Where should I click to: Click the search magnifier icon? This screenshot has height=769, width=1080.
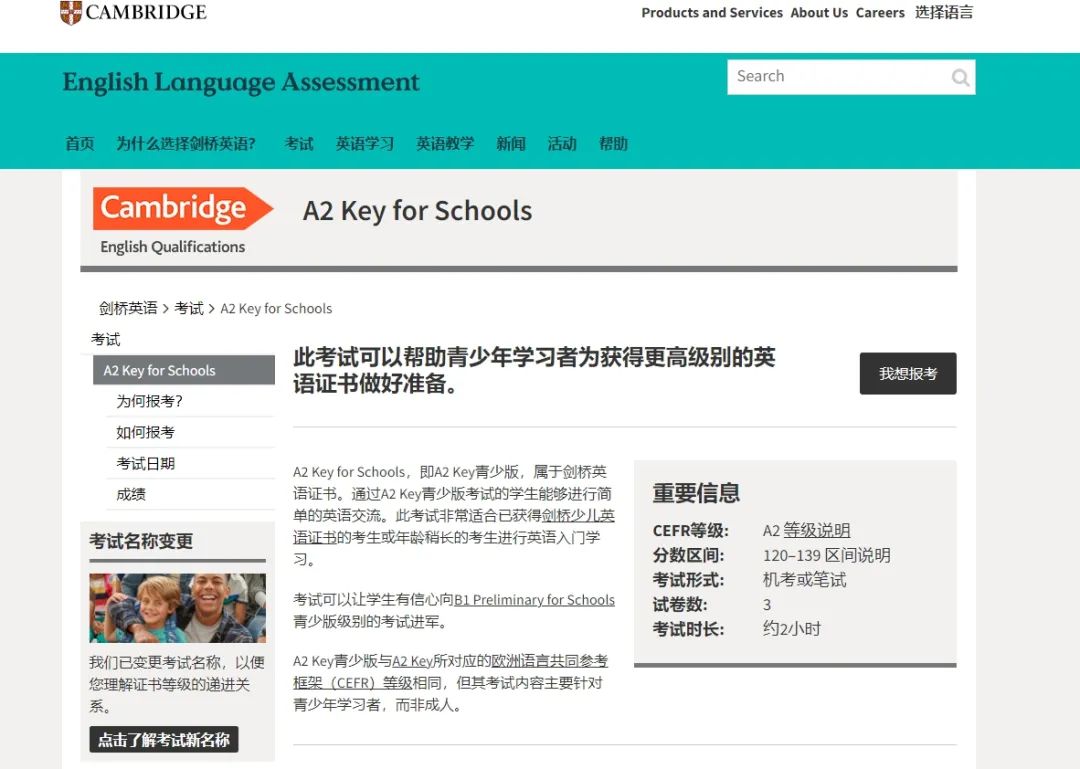[960, 77]
